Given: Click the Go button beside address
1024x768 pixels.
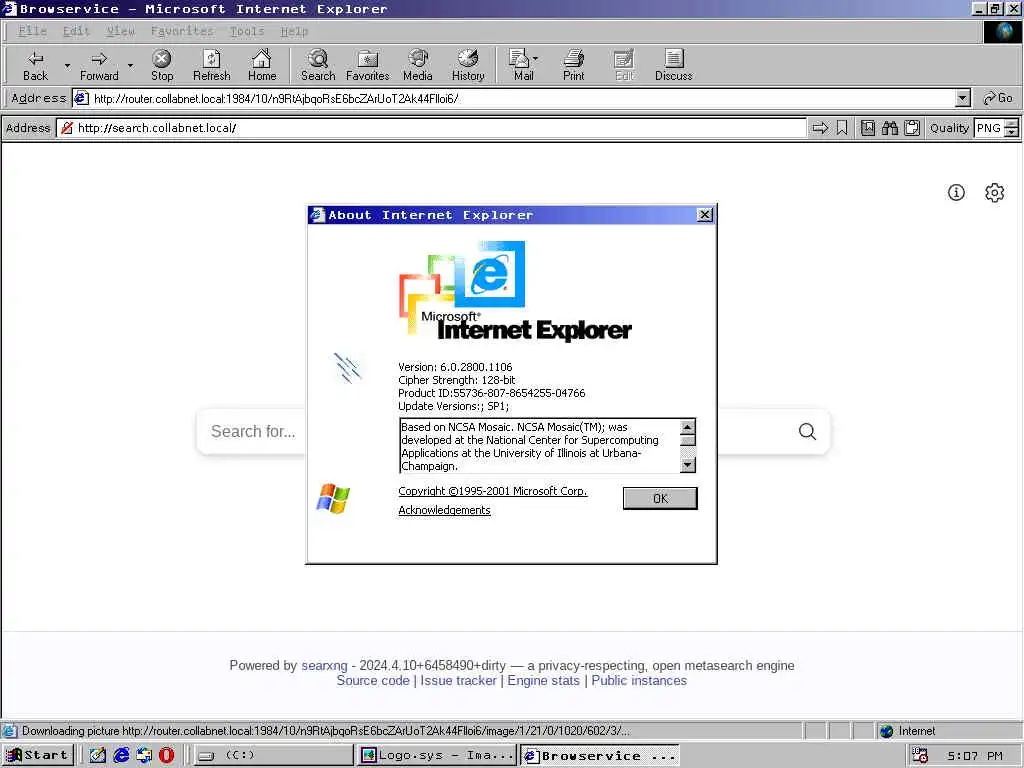Looking at the screenshot, I should pos(998,99).
